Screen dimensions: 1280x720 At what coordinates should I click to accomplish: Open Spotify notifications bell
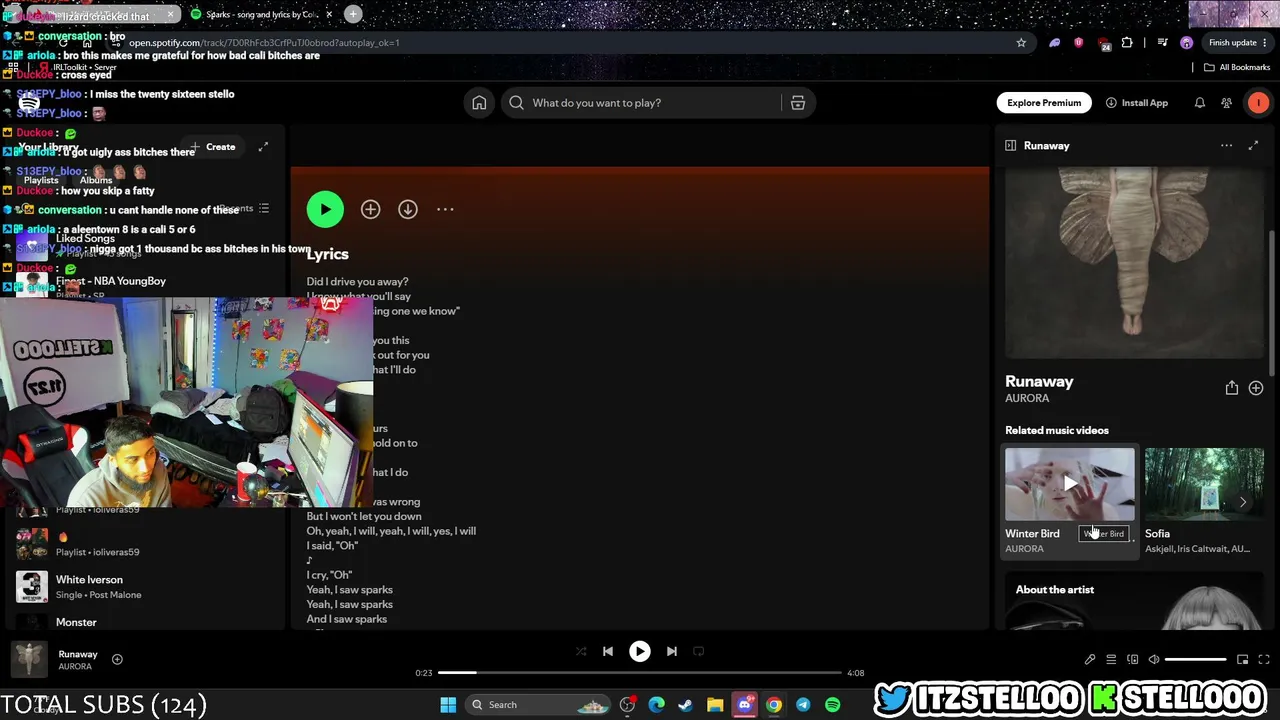tap(1200, 103)
